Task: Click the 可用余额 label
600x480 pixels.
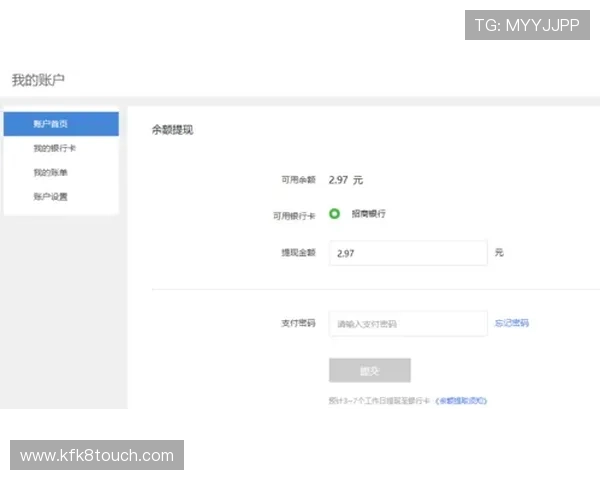Action: pos(298,180)
